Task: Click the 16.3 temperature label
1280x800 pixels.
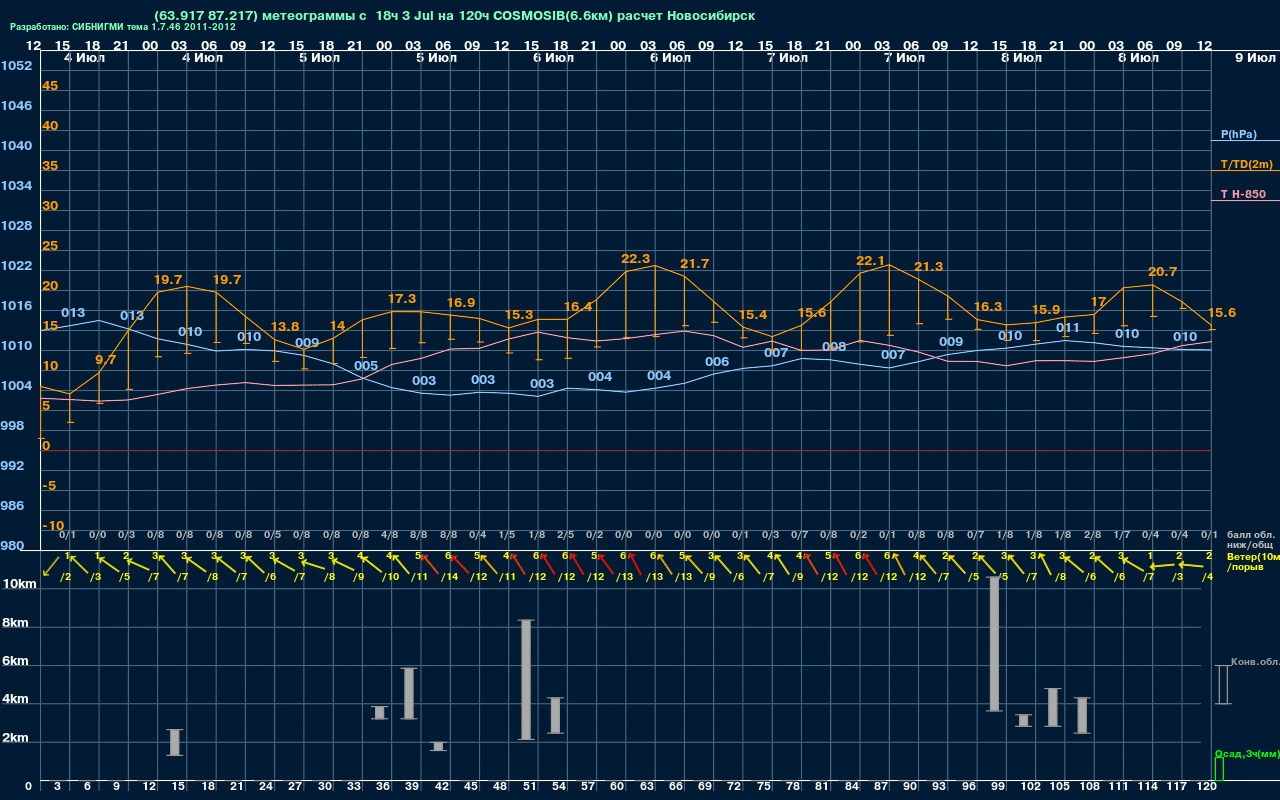Action: [988, 307]
